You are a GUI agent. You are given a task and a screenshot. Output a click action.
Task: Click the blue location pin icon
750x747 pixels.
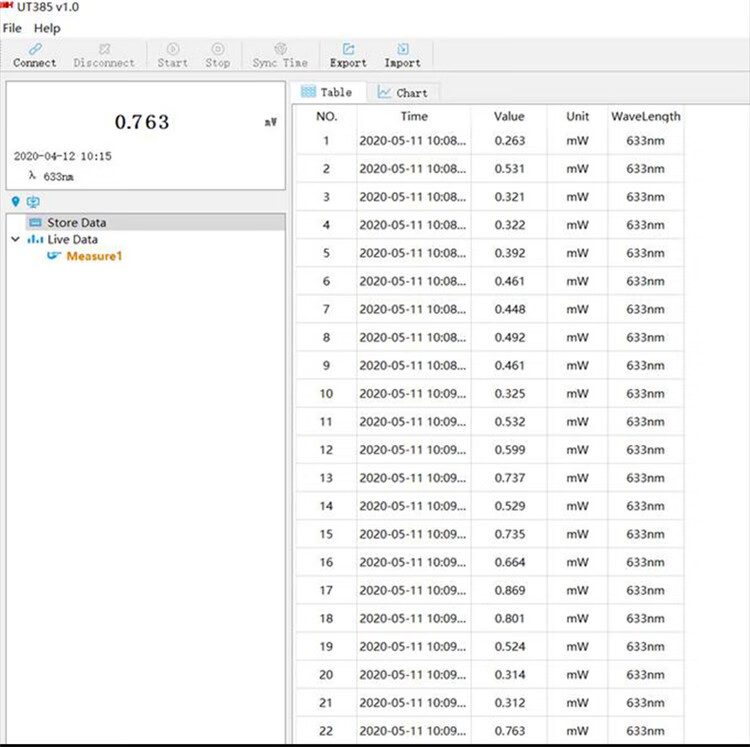[x=15, y=201]
